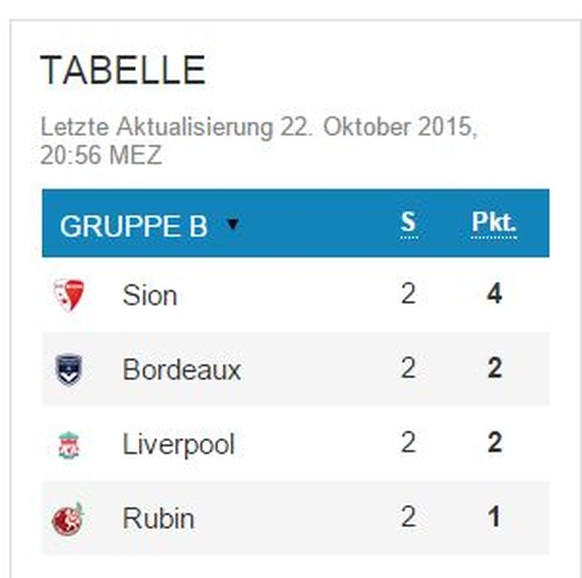Screen dimensions: 582x578
Task: Select Rubin's points value 1
Action: coord(494,517)
